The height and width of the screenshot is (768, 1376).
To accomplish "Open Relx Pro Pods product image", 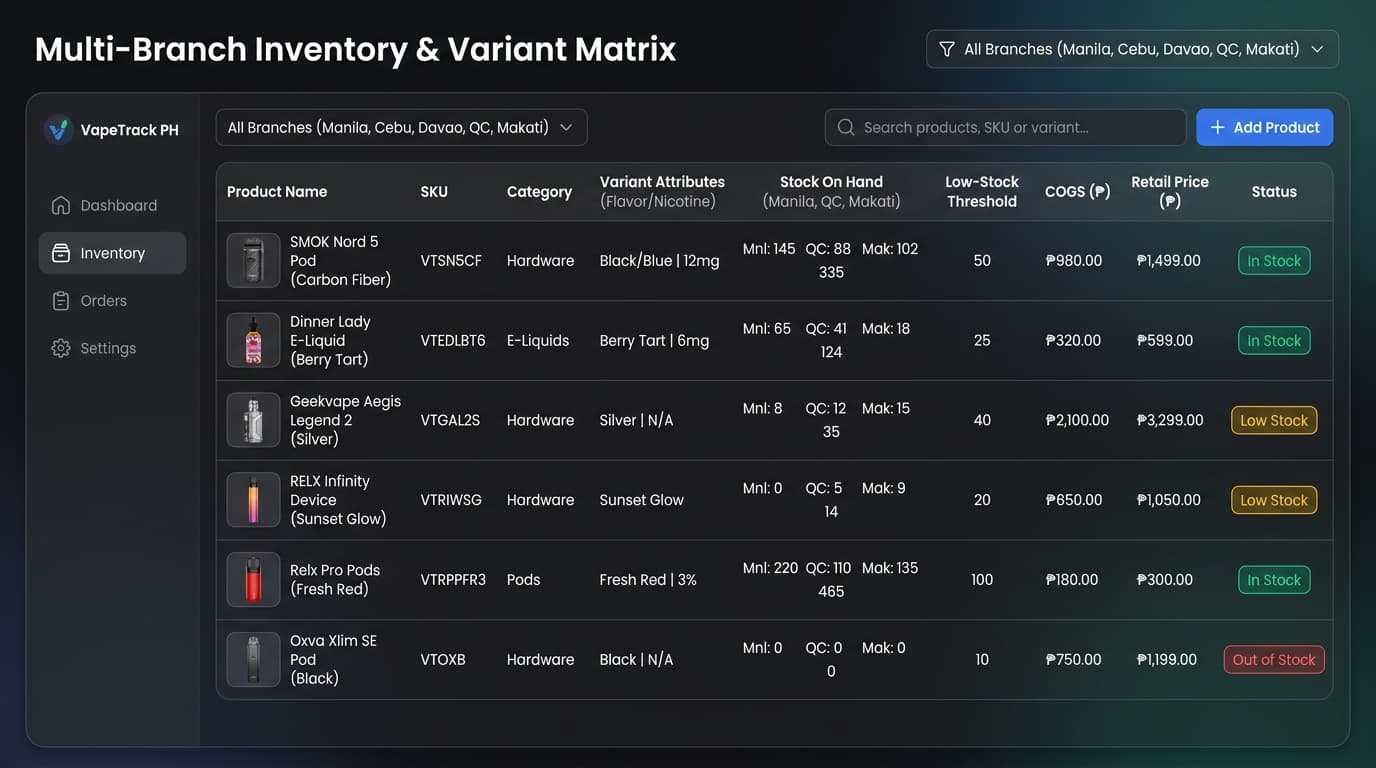I will (x=253, y=580).
